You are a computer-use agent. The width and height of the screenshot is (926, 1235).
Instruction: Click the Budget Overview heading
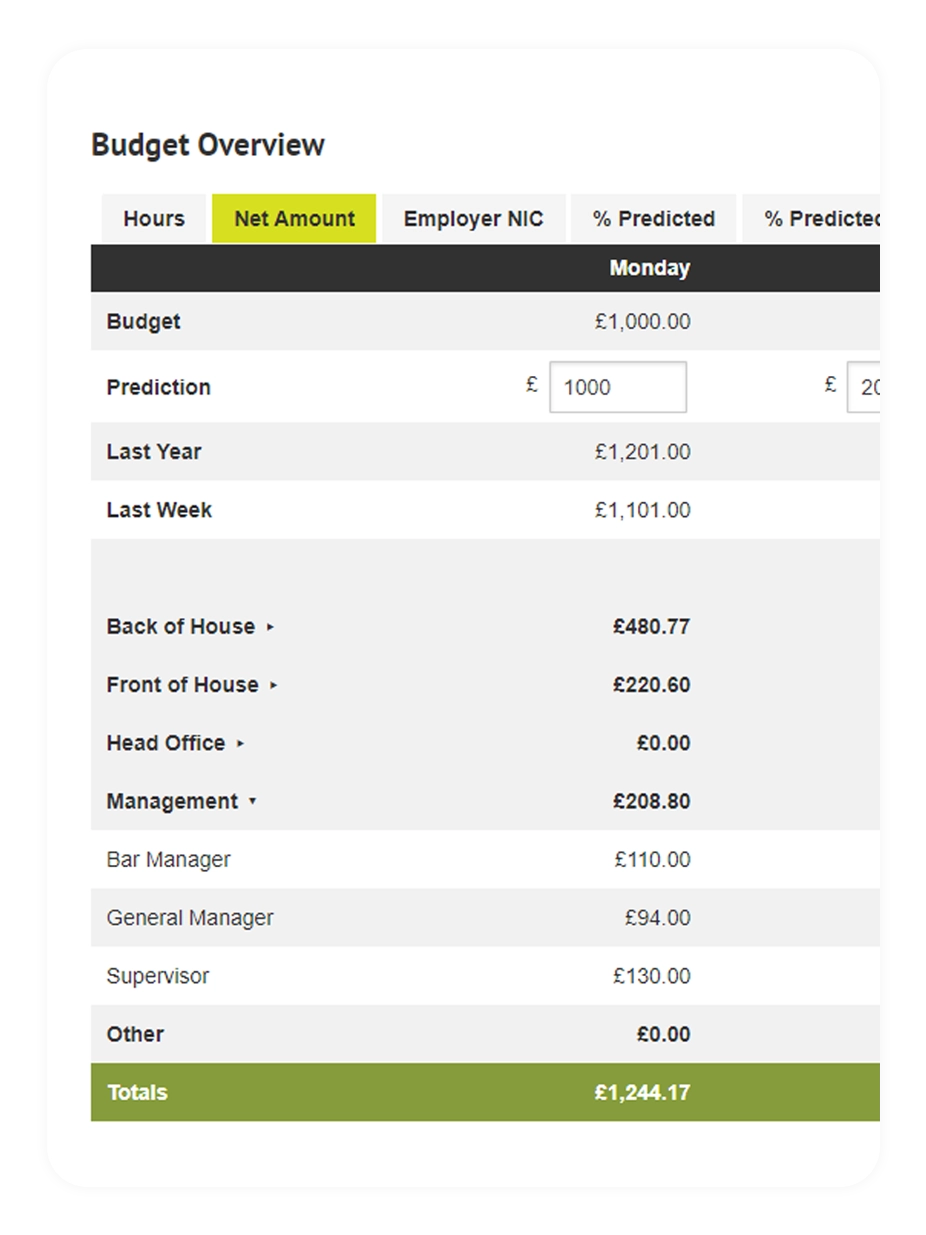(x=208, y=145)
